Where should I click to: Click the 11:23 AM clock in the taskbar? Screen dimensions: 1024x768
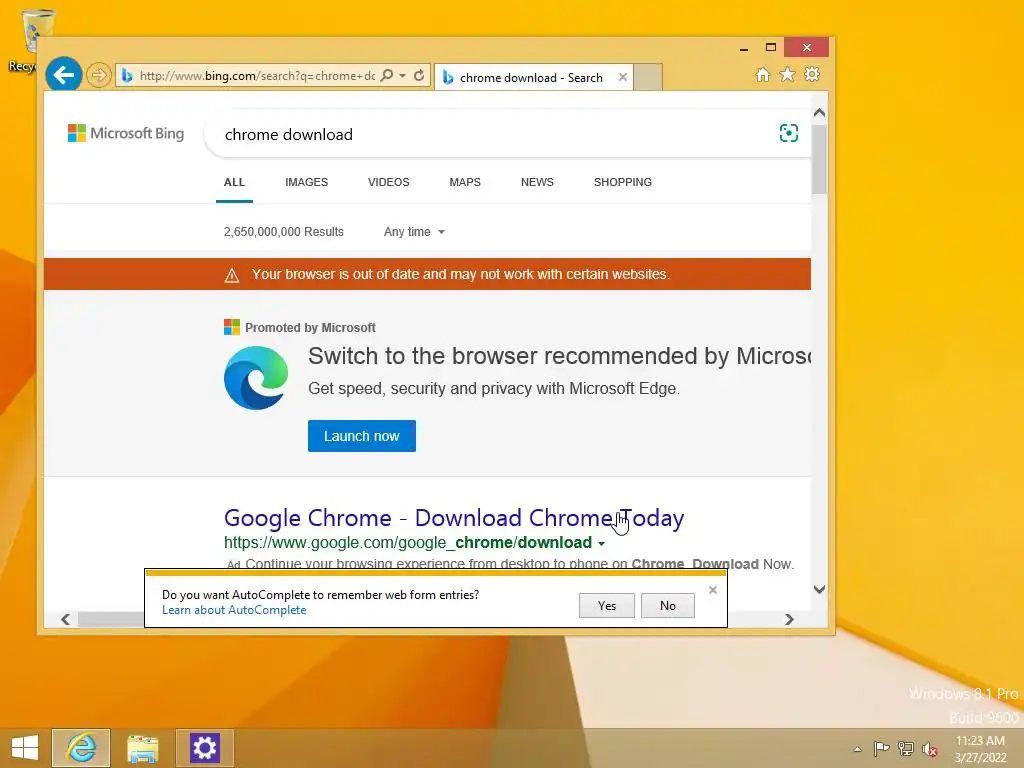click(980, 741)
